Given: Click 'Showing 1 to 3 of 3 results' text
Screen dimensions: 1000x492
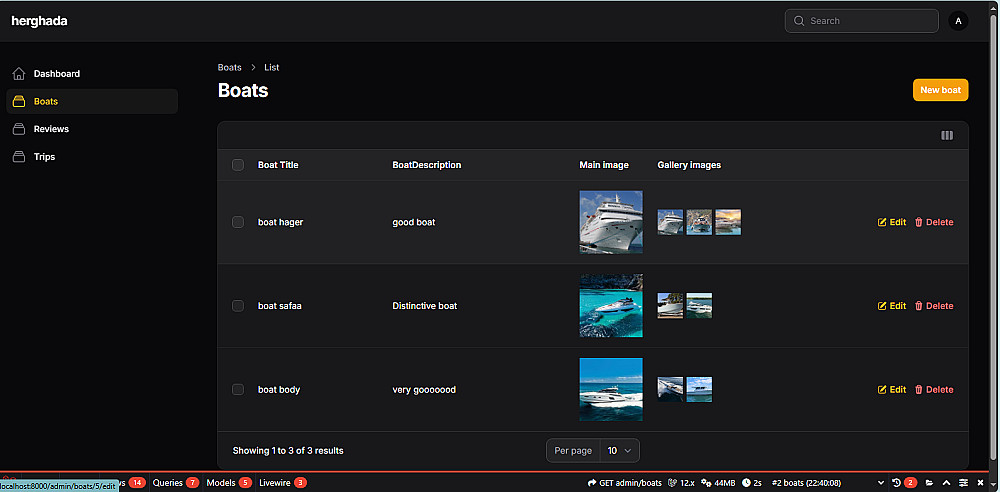Looking at the screenshot, I should click(288, 451).
